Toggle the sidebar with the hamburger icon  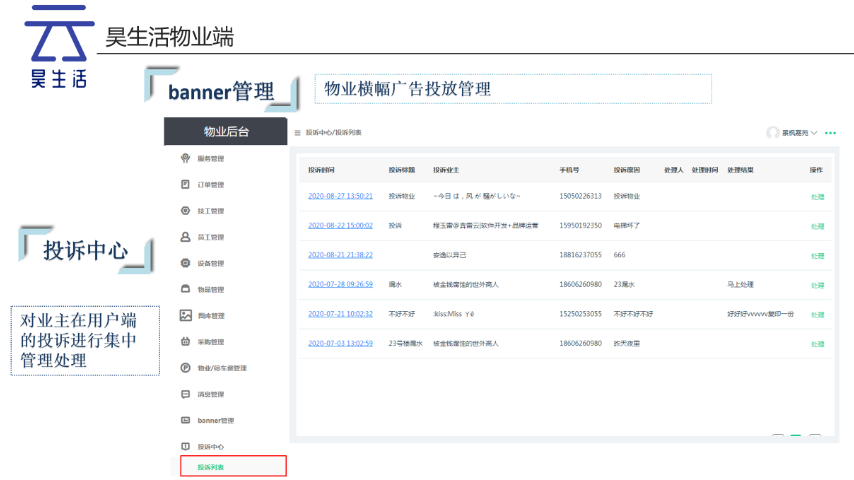pyautogui.click(x=297, y=133)
